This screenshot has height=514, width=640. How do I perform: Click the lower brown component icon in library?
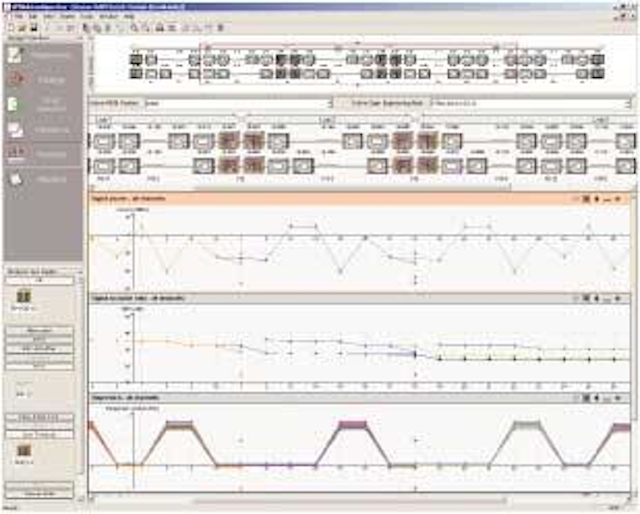[24, 450]
